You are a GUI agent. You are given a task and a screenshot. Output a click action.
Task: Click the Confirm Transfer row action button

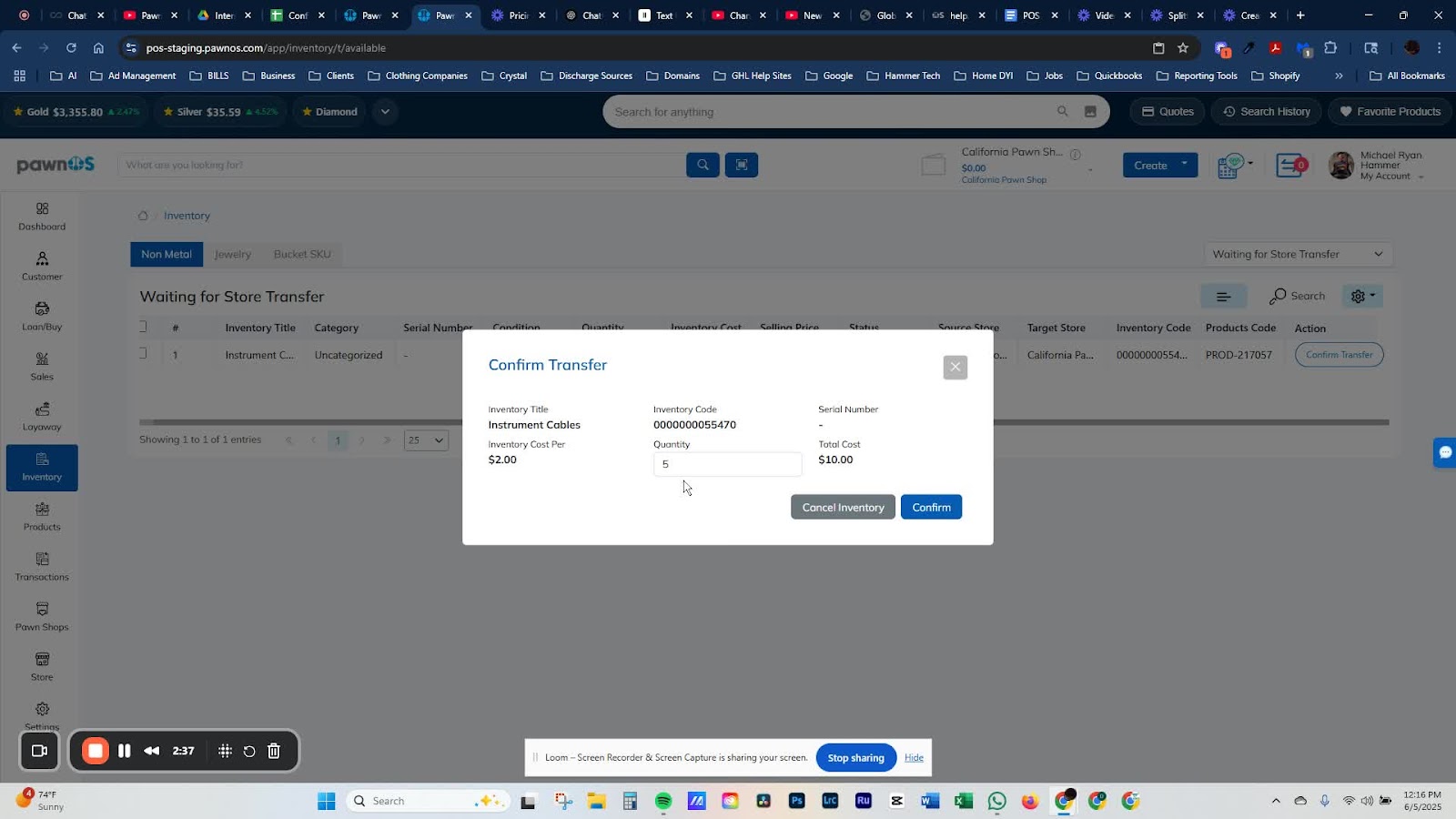click(x=1339, y=355)
